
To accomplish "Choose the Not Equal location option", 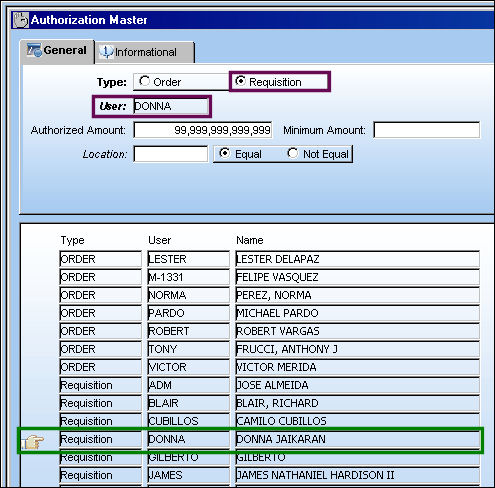I will coord(292,153).
